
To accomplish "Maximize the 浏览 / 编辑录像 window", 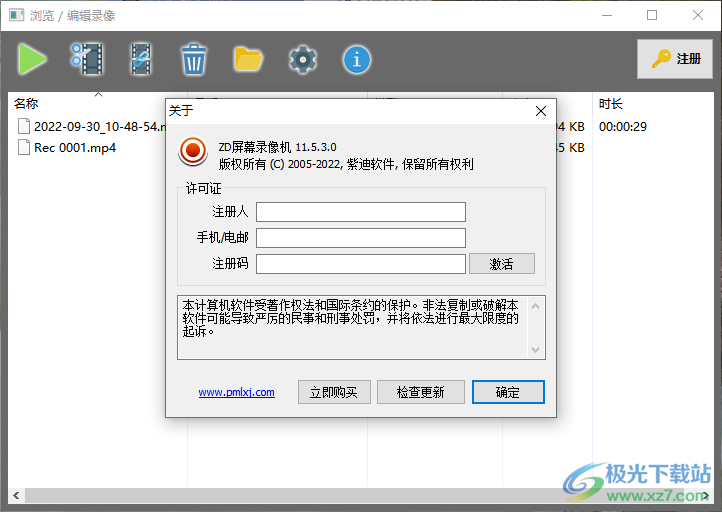I will point(652,15).
